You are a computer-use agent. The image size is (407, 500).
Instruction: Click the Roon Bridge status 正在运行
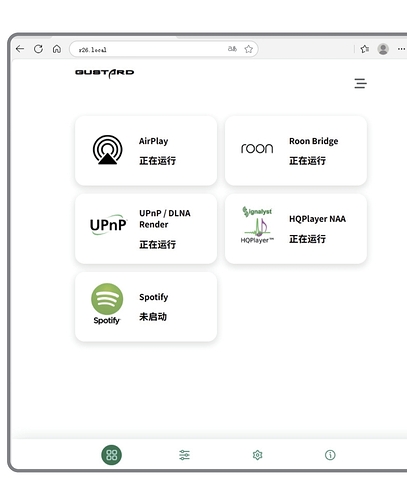point(307,161)
